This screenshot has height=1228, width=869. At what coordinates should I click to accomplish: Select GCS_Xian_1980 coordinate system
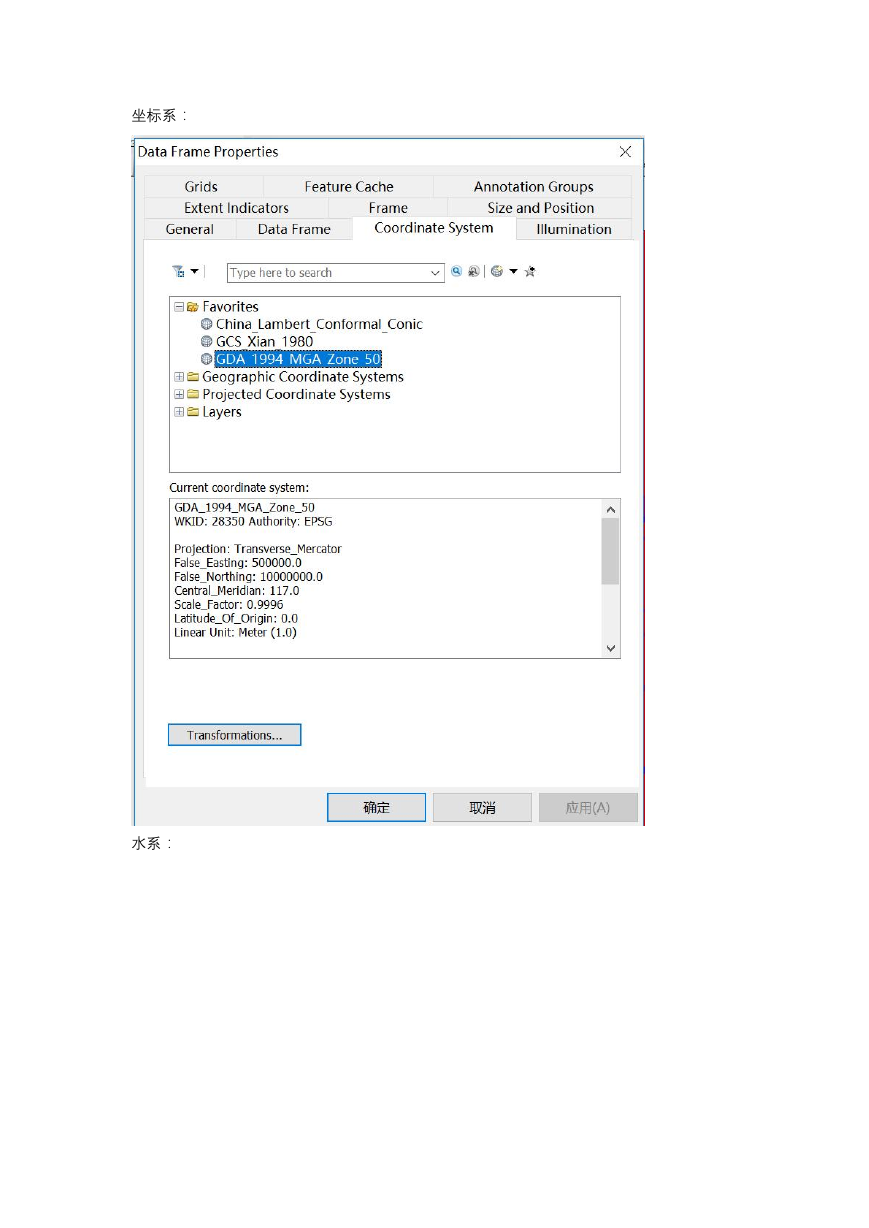(264, 341)
